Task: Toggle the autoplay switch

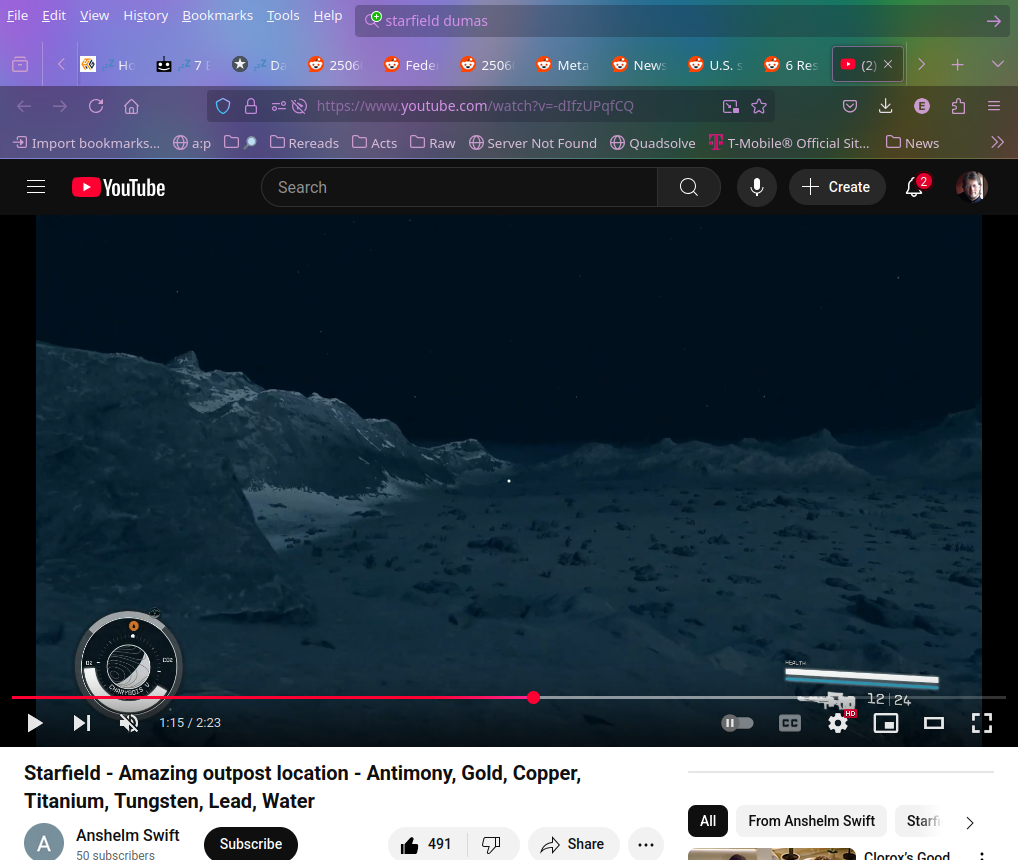Action: point(737,723)
